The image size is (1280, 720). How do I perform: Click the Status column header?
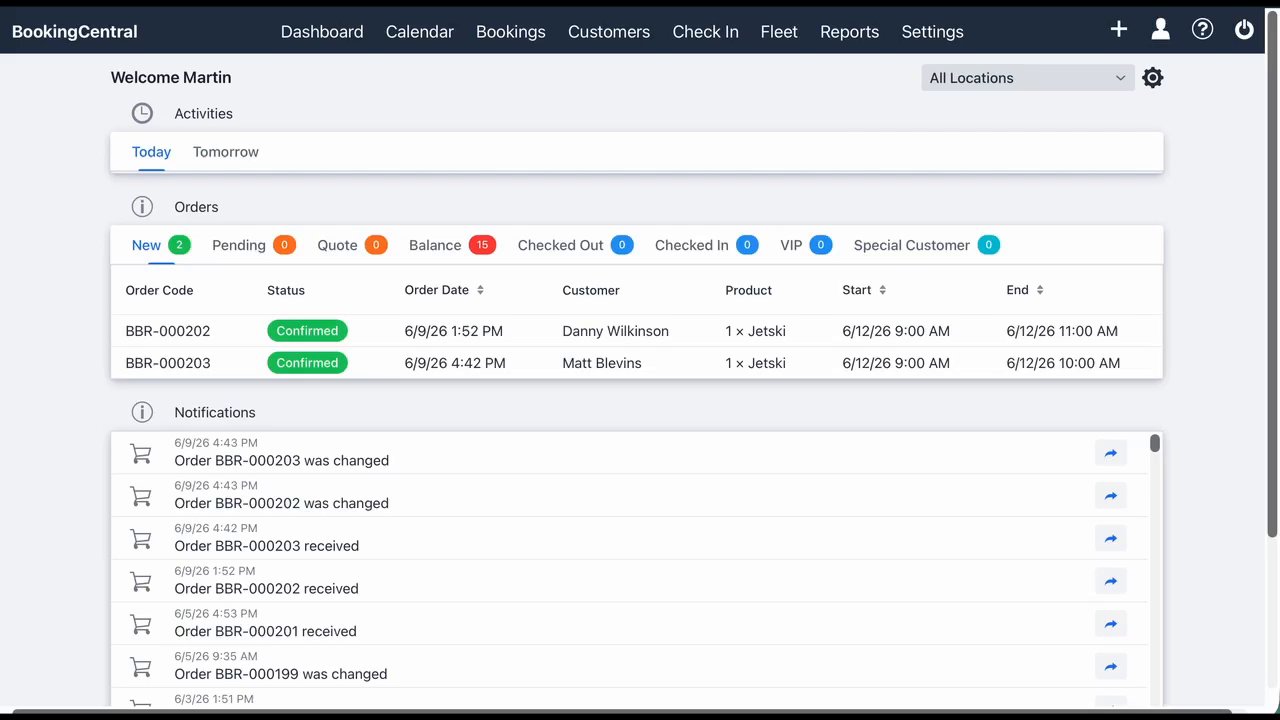(286, 290)
